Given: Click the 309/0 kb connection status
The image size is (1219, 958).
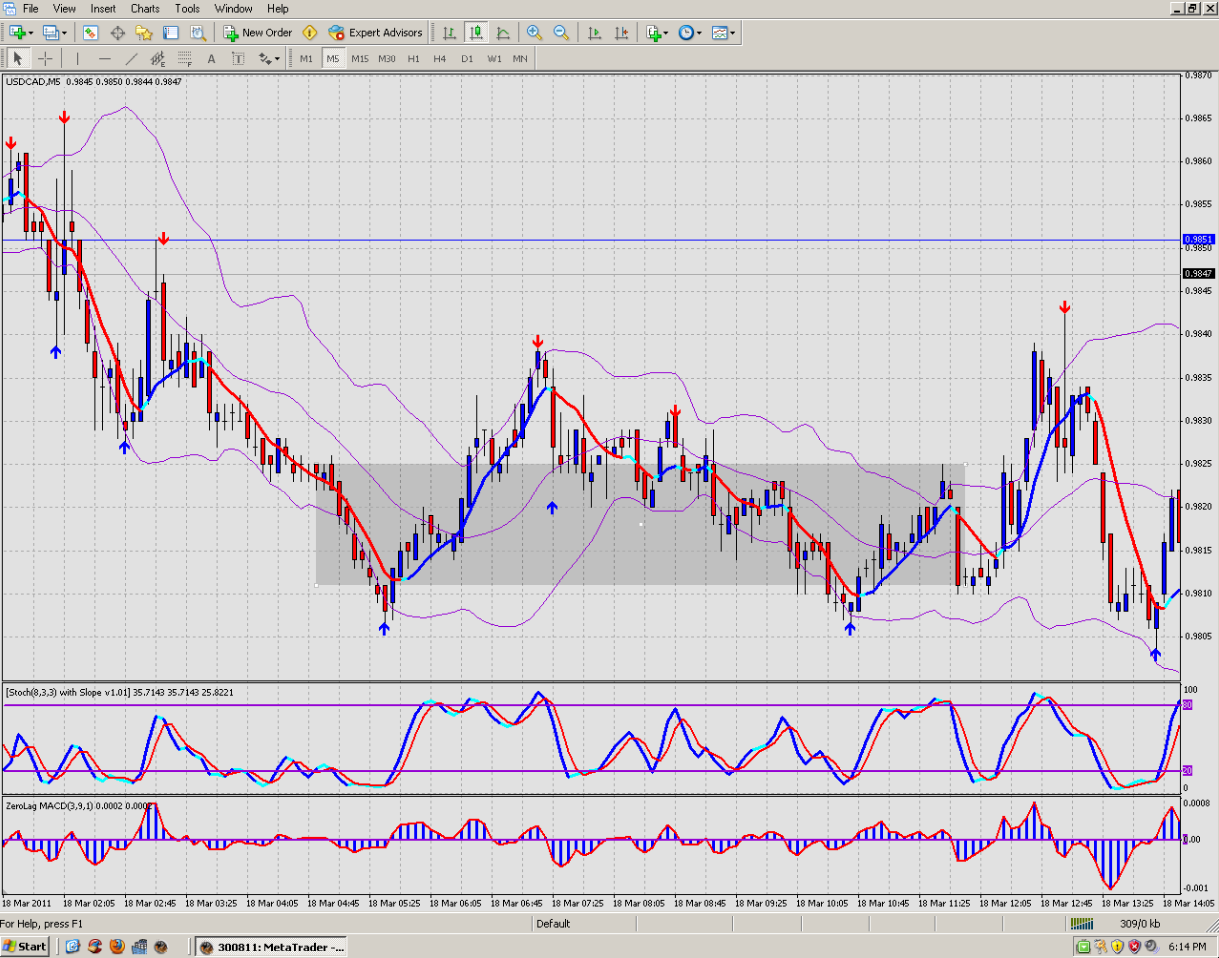Looking at the screenshot, I should click(1140, 924).
